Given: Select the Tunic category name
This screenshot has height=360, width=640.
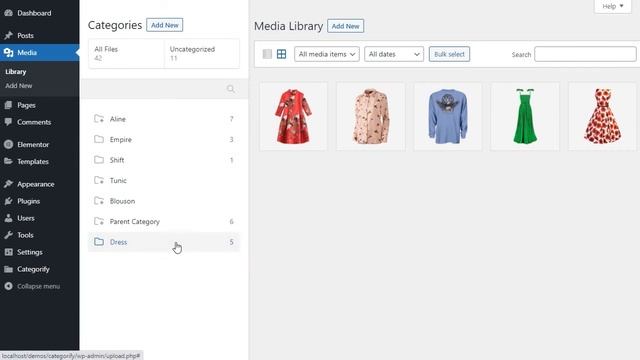Looking at the screenshot, I should pyautogui.click(x=118, y=180).
